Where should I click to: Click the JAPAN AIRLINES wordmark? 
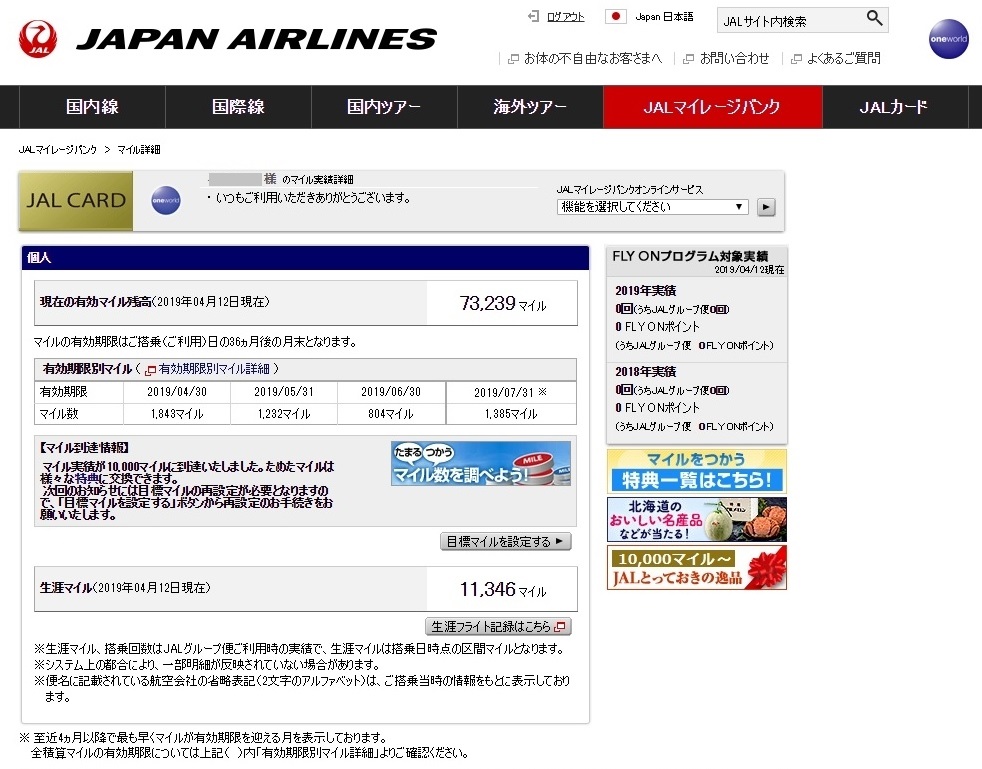pos(256,39)
